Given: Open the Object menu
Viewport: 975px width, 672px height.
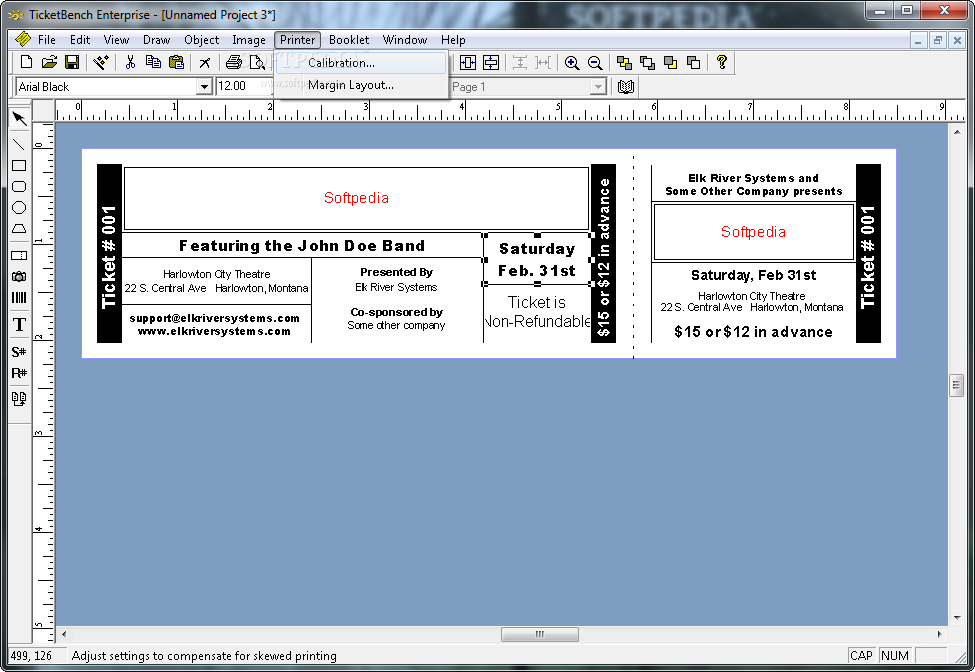Looking at the screenshot, I should [201, 40].
